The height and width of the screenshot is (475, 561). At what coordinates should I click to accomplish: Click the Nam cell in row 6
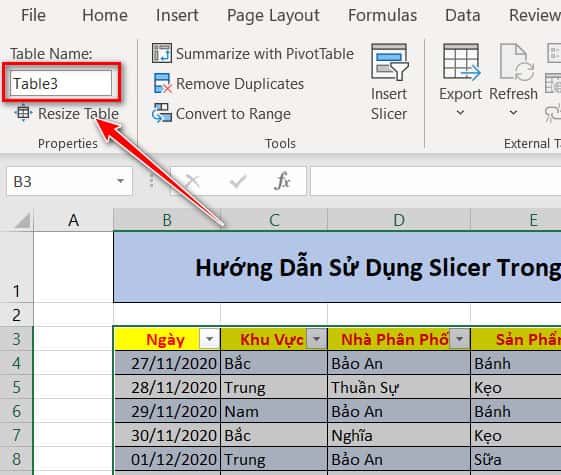pos(274,411)
